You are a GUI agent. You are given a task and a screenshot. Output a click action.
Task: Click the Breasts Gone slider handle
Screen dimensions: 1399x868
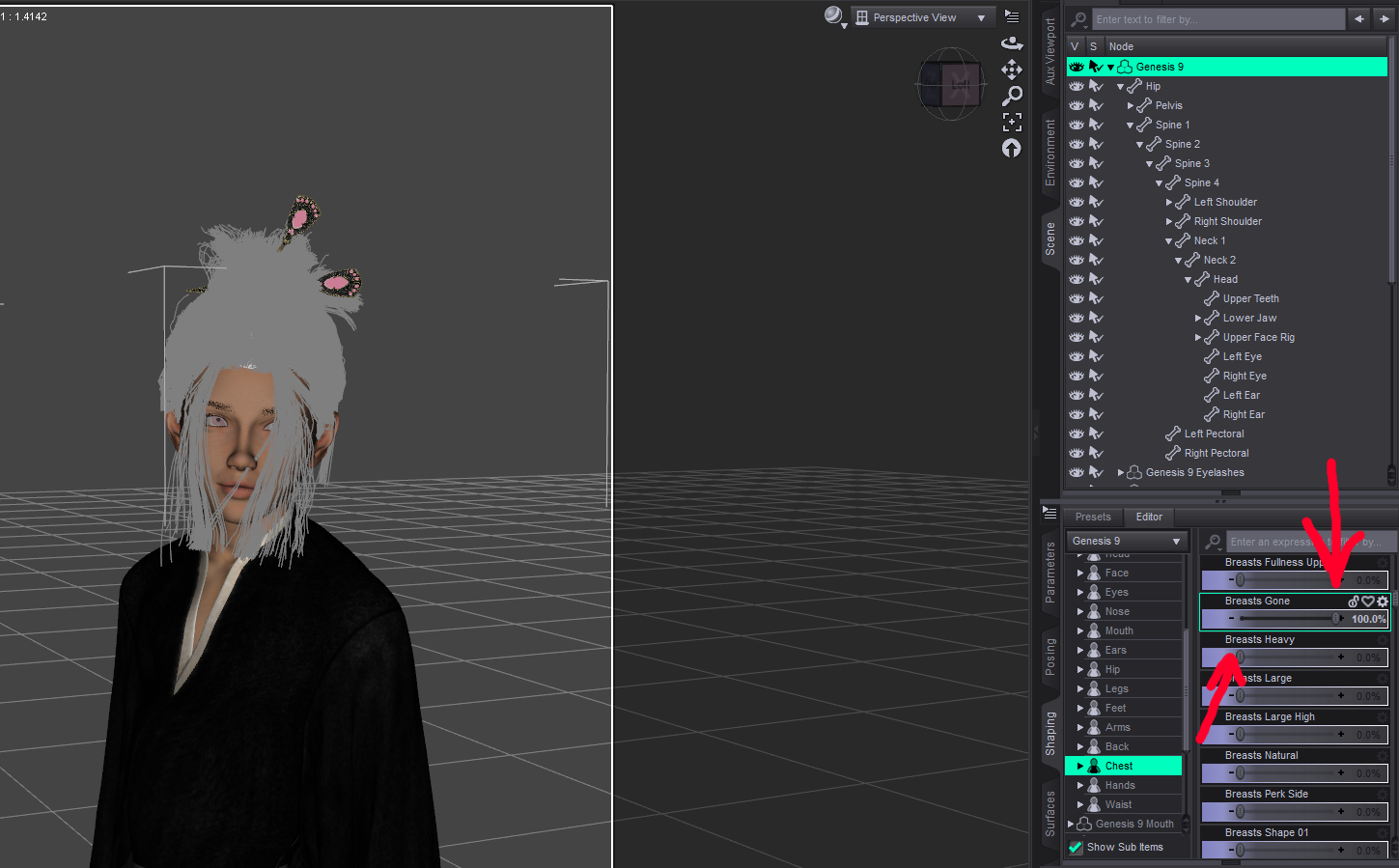(1337, 618)
